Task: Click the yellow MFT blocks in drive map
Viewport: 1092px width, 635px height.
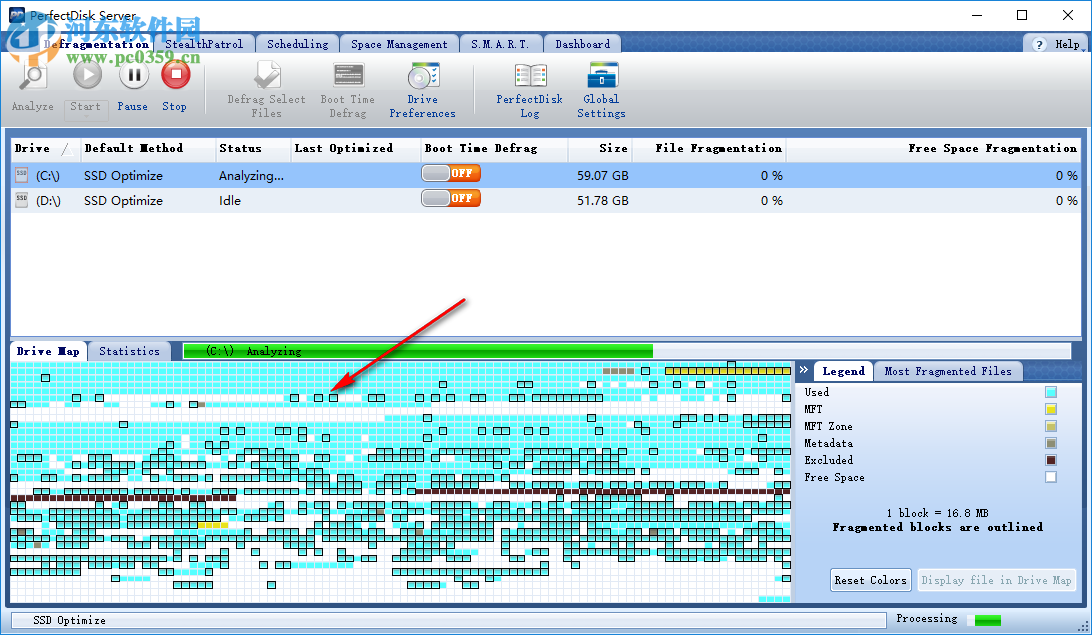Action: coord(728,371)
